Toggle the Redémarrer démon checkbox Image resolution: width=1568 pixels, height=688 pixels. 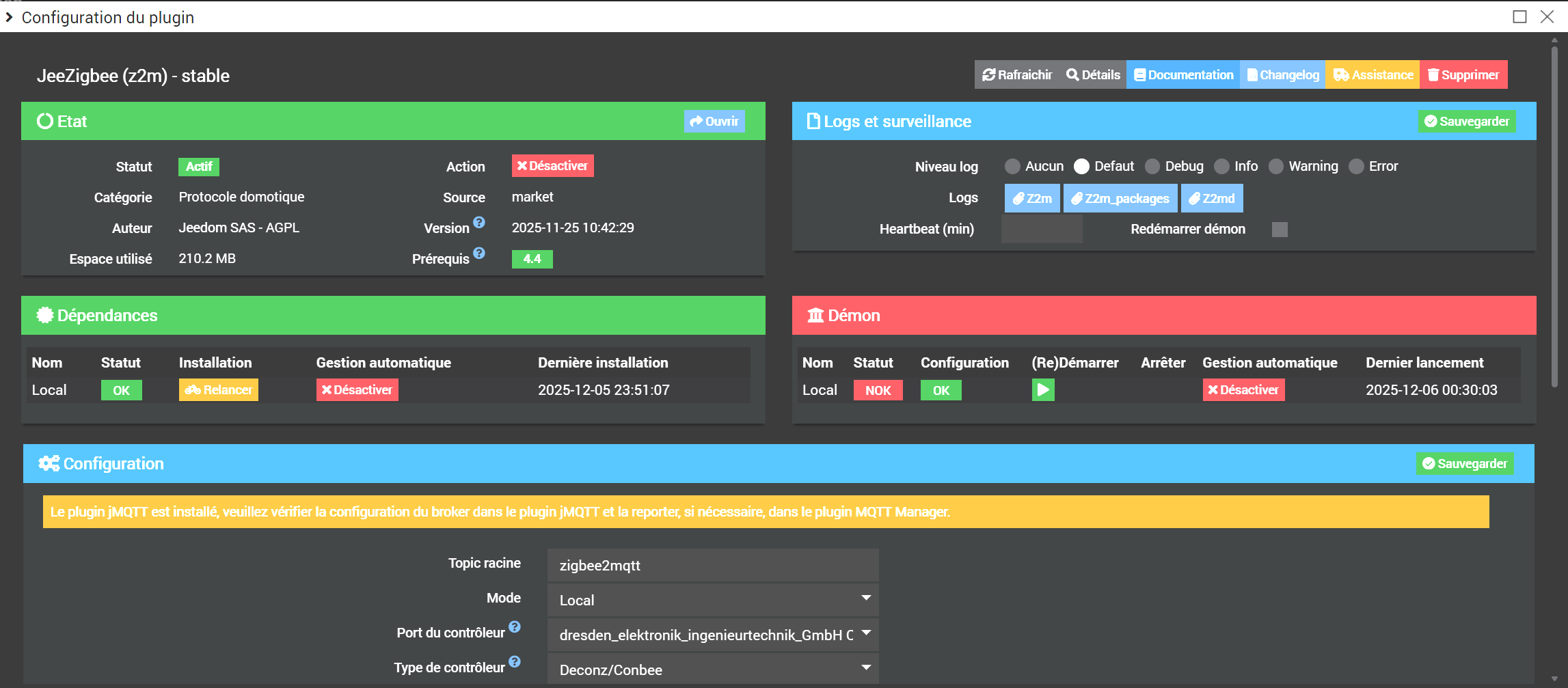pyautogui.click(x=1280, y=230)
